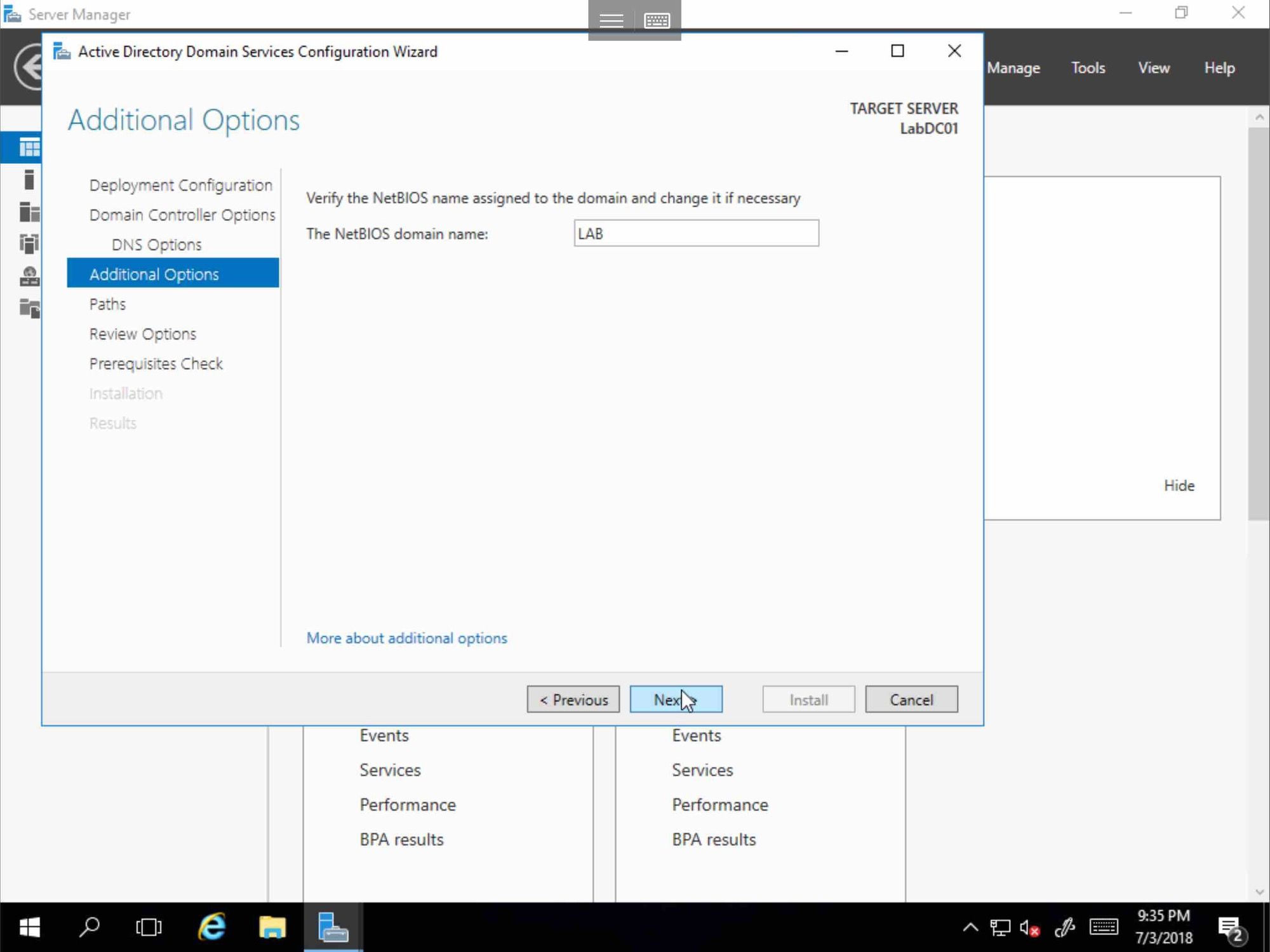This screenshot has width=1270, height=952.
Task: Open All Servers sidebar icon
Action: coord(29,212)
